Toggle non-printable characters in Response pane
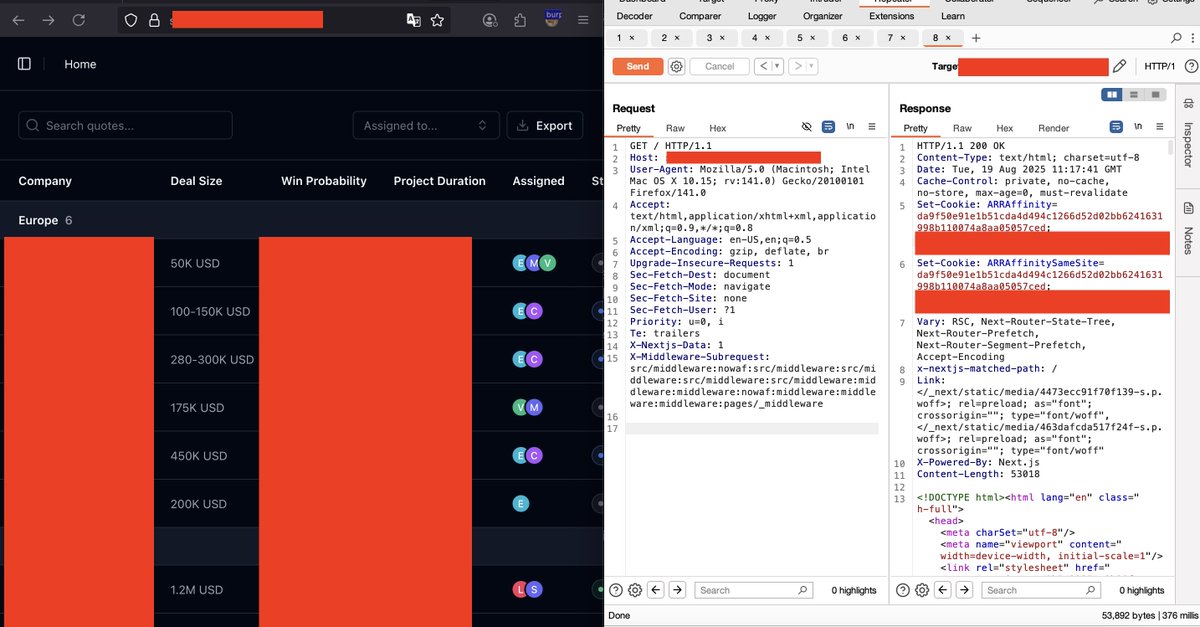This screenshot has height=627, width=1200. point(1138,127)
